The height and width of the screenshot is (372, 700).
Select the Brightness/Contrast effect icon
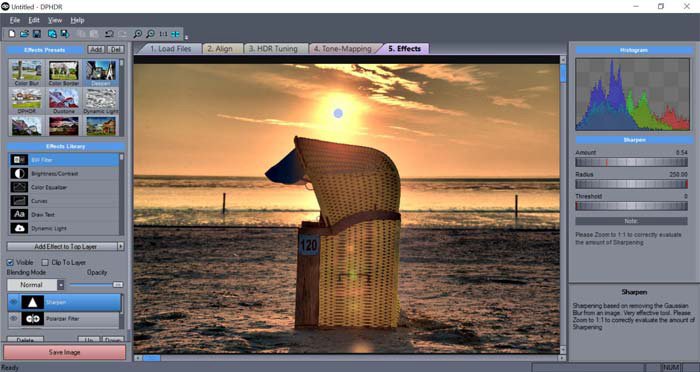(19, 173)
